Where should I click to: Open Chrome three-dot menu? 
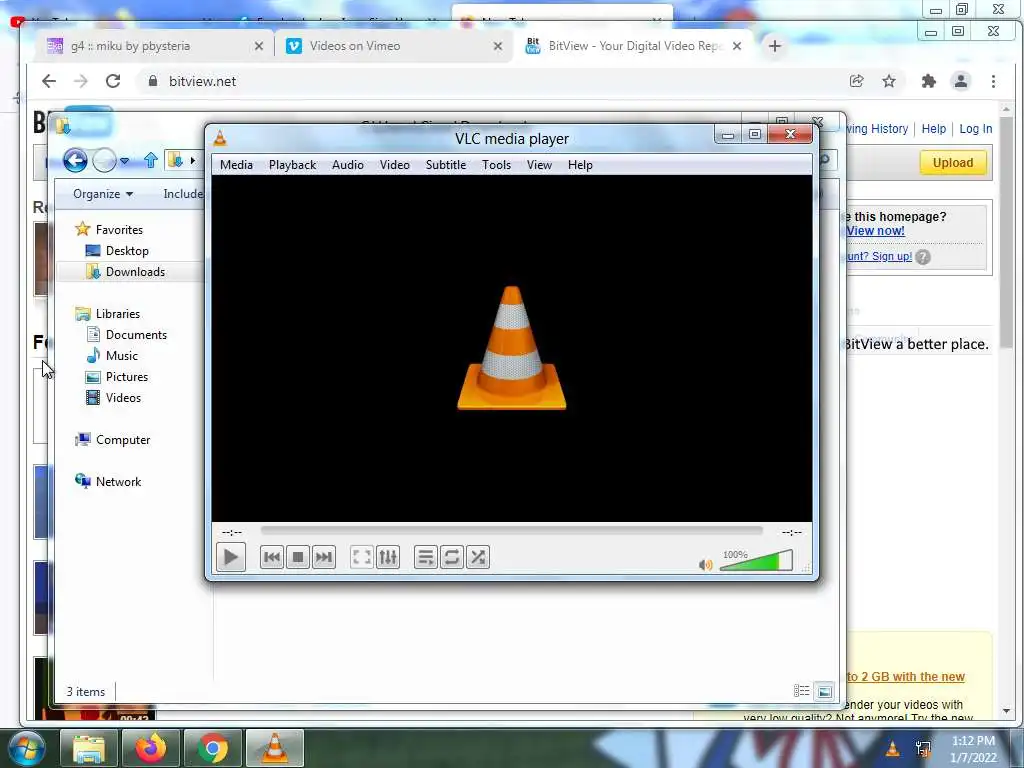click(993, 81)
